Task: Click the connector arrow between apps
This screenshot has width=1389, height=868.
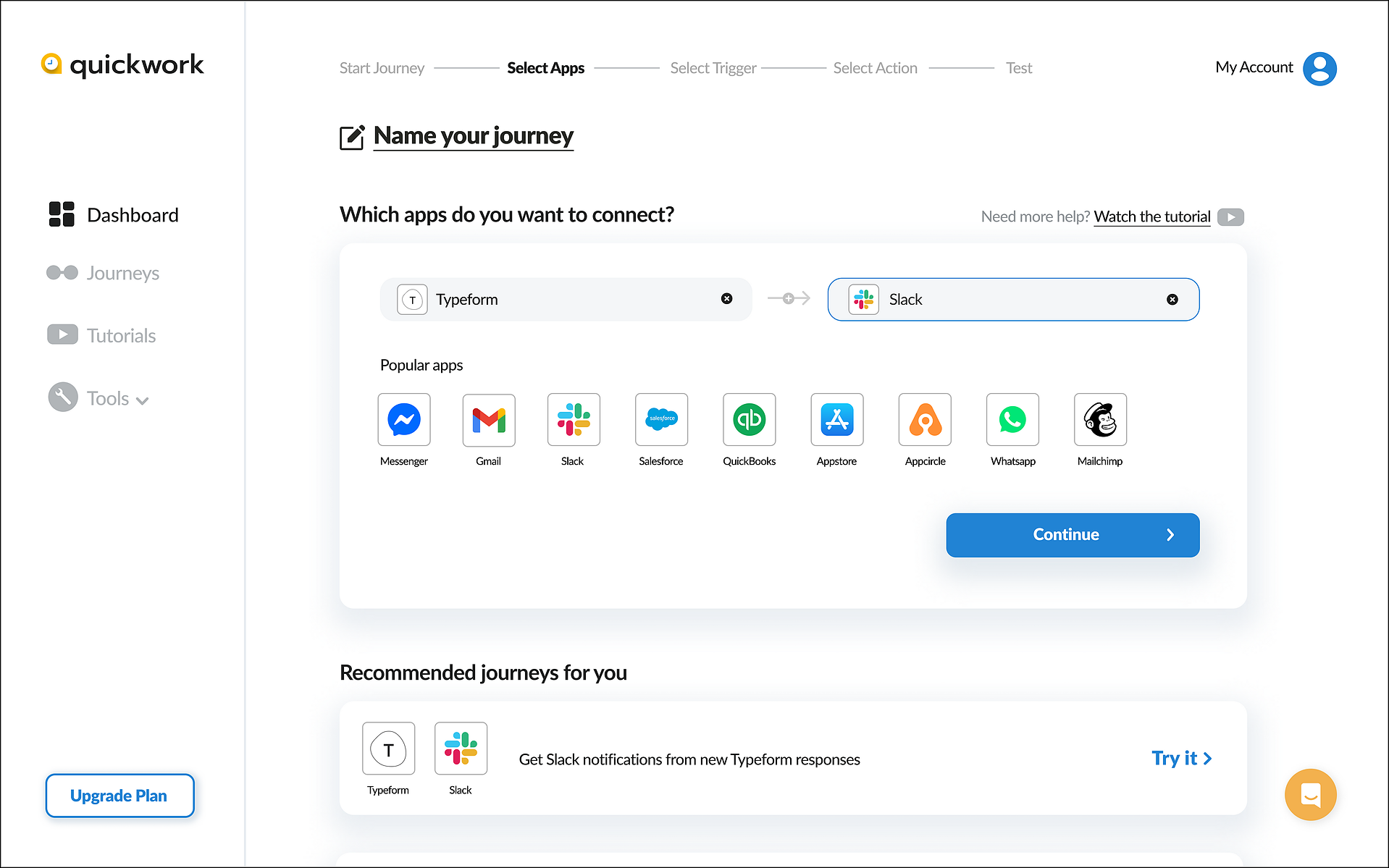Action: [789, 298]
